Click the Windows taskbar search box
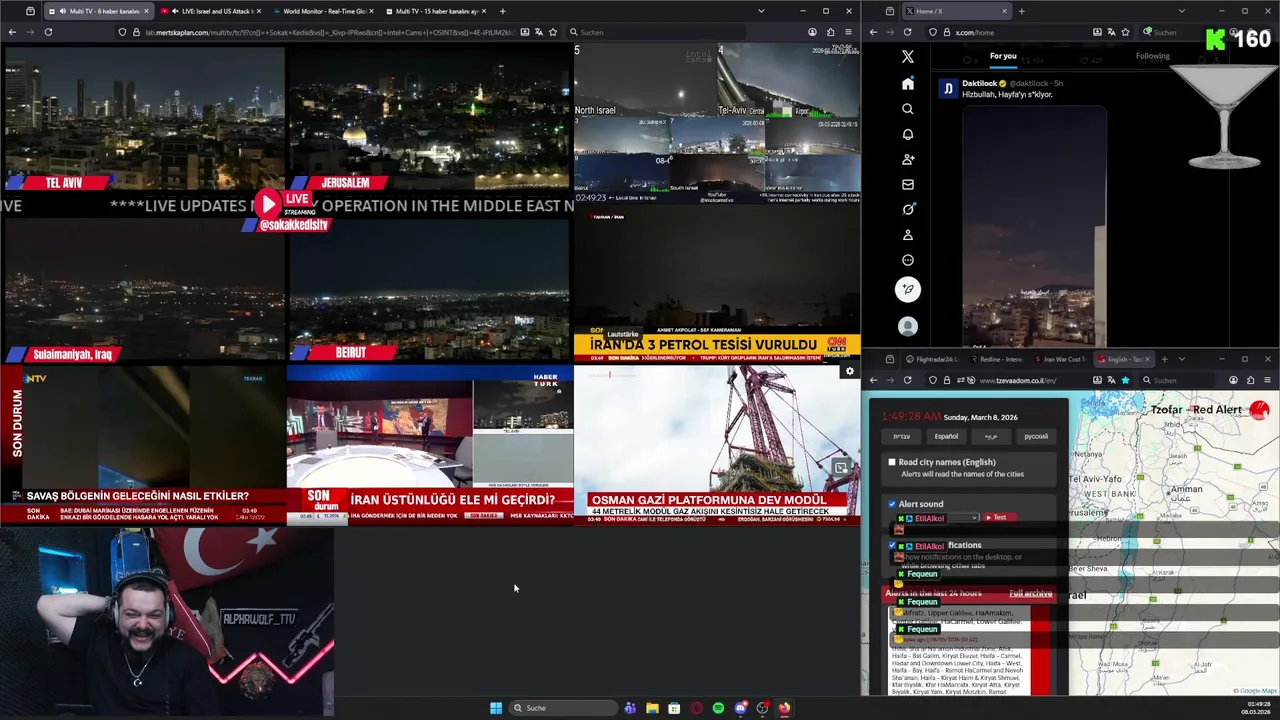 [x=563, y=708]
